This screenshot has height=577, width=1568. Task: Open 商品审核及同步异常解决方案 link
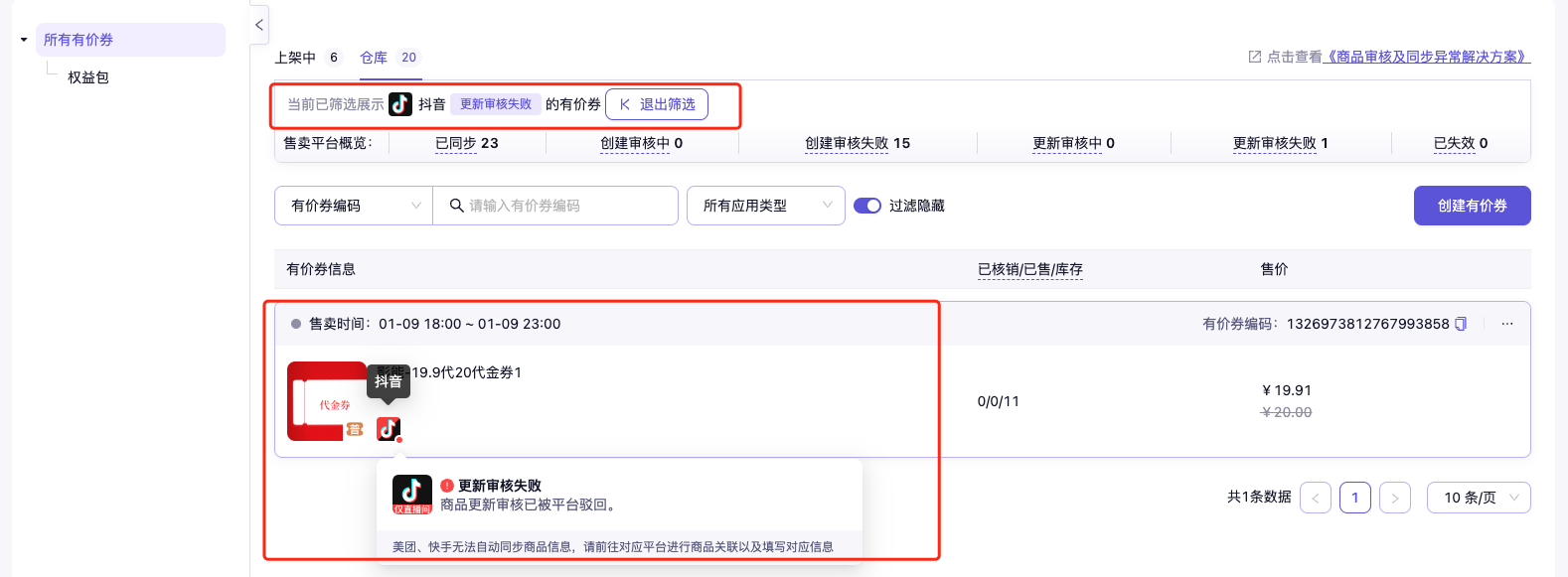(x=1428, y=57)
